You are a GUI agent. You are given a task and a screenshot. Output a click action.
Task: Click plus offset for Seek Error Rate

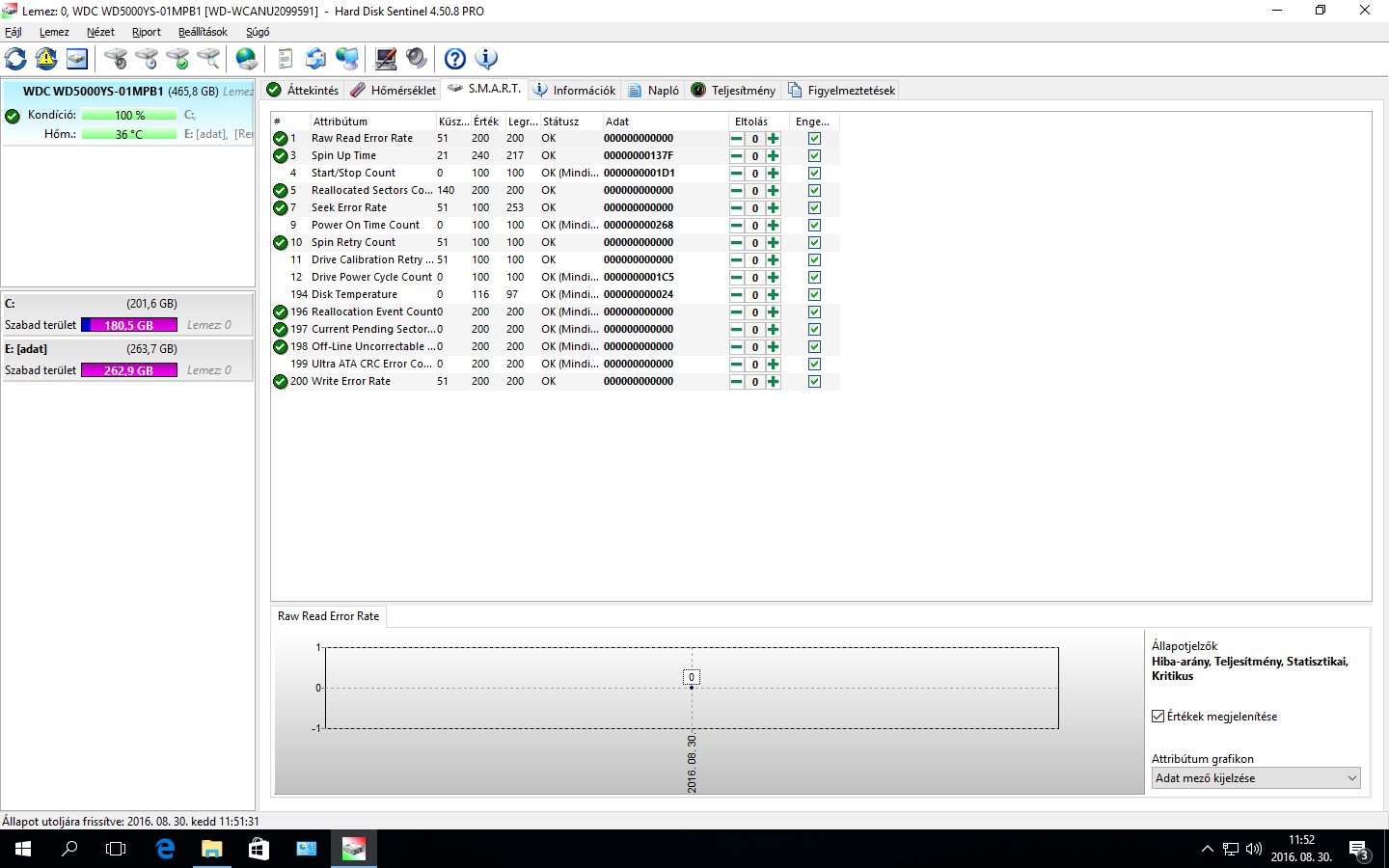pyautogui.click(x=773, y=208)
